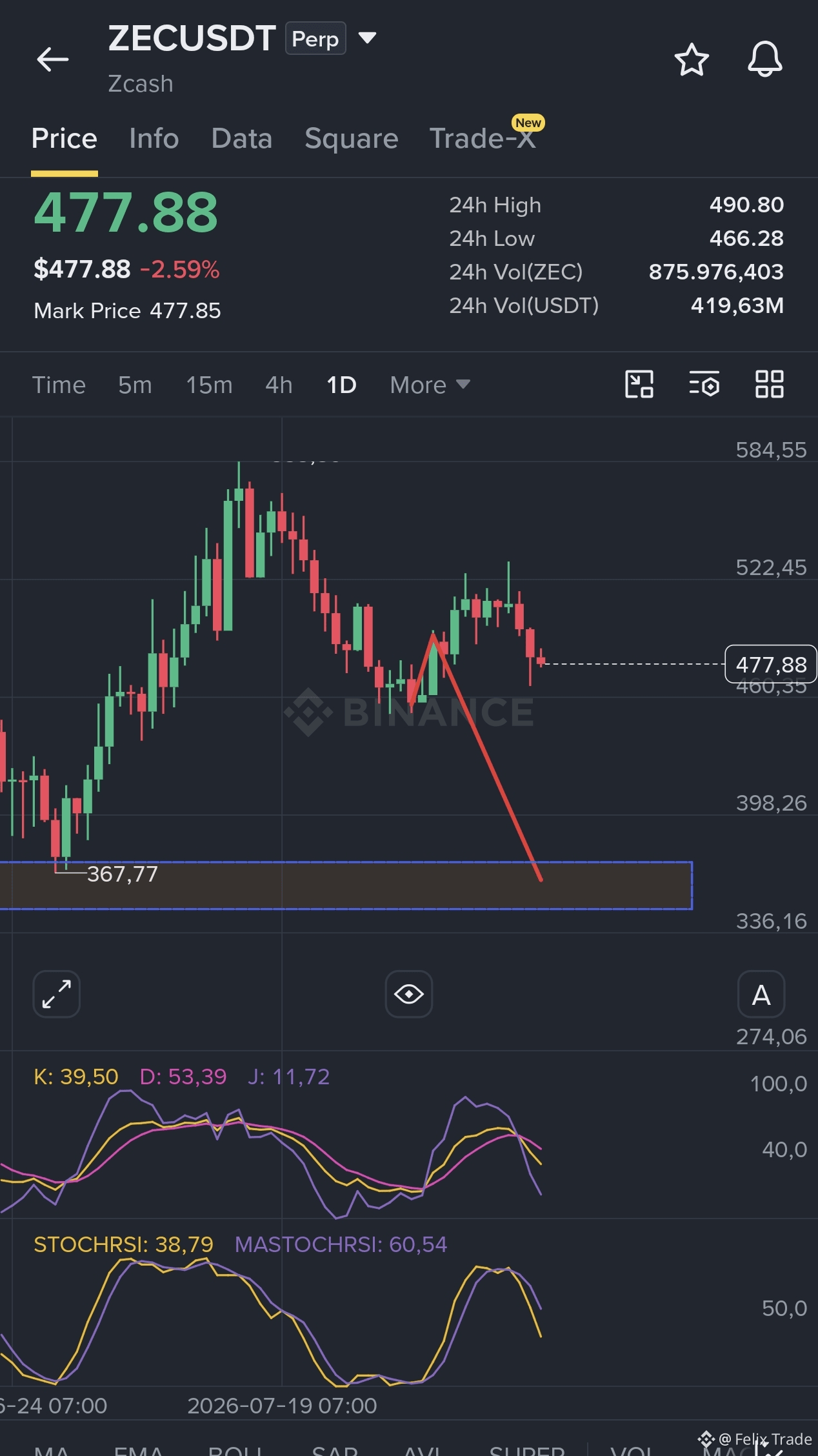Switch to the Square tab
This screenshot has height=1456, width=818.
[352, 139]
